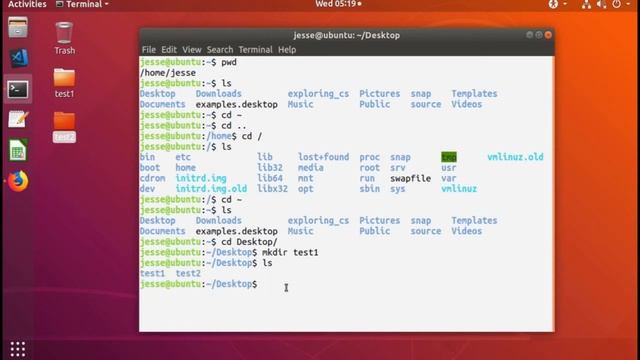Click the /home/jesse output line
Screen dimensions: 640x360
coord(168,73)
